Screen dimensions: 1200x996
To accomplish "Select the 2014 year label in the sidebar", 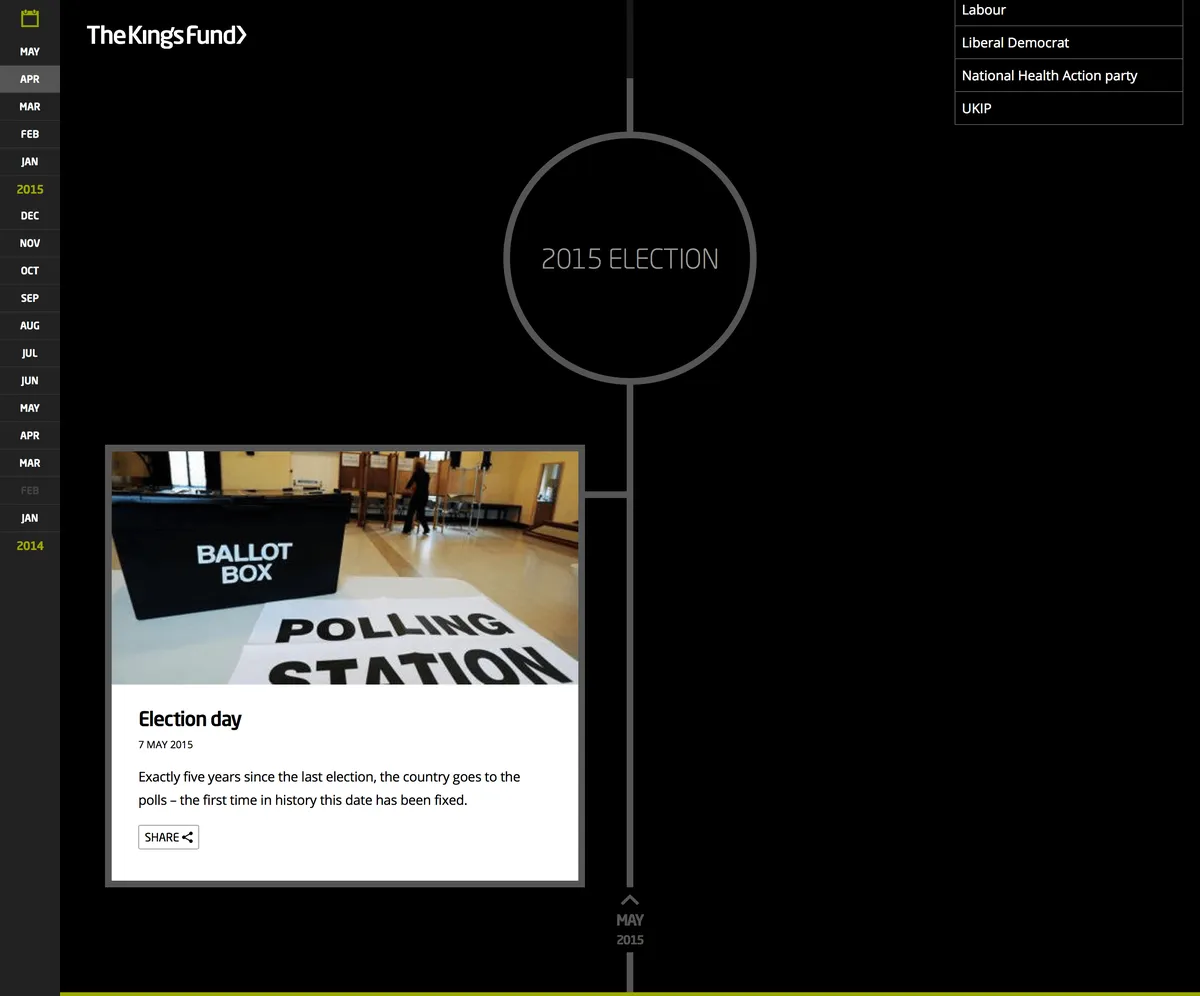I will pyautogui.click(x=30, y=546).
